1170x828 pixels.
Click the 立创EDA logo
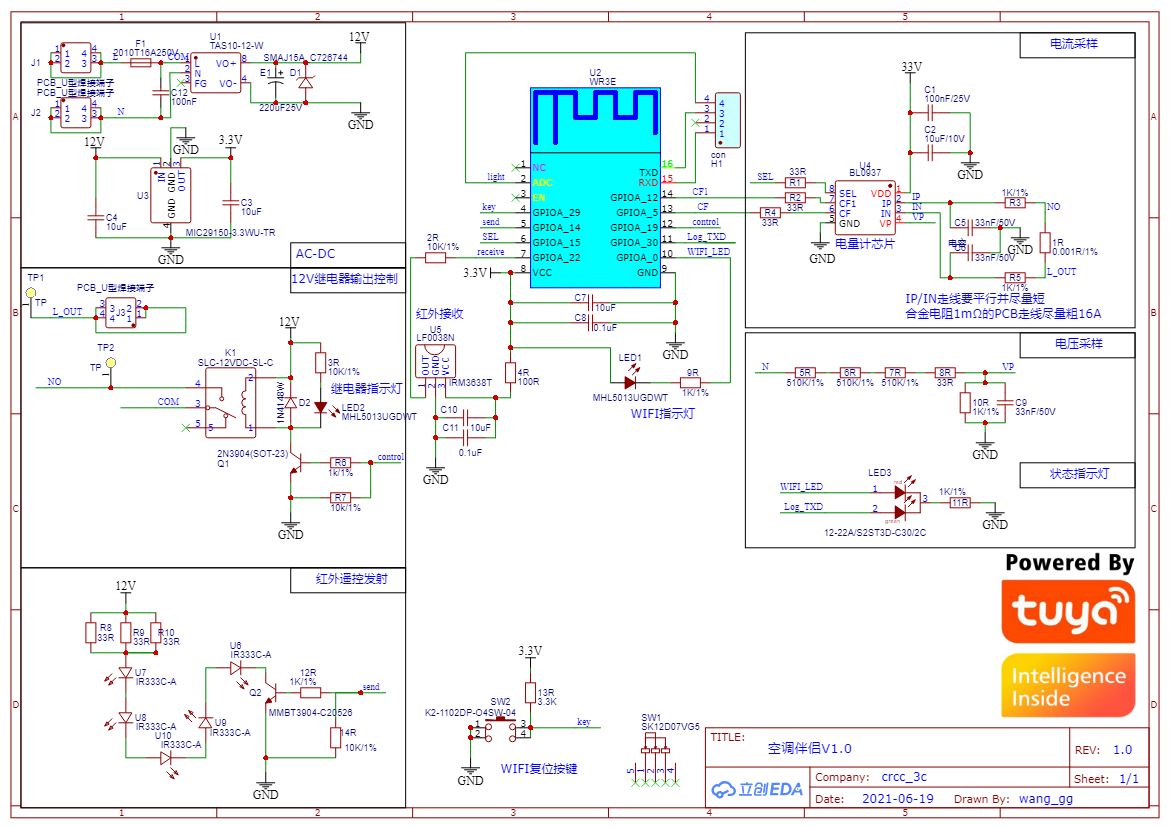coord(757,789)
